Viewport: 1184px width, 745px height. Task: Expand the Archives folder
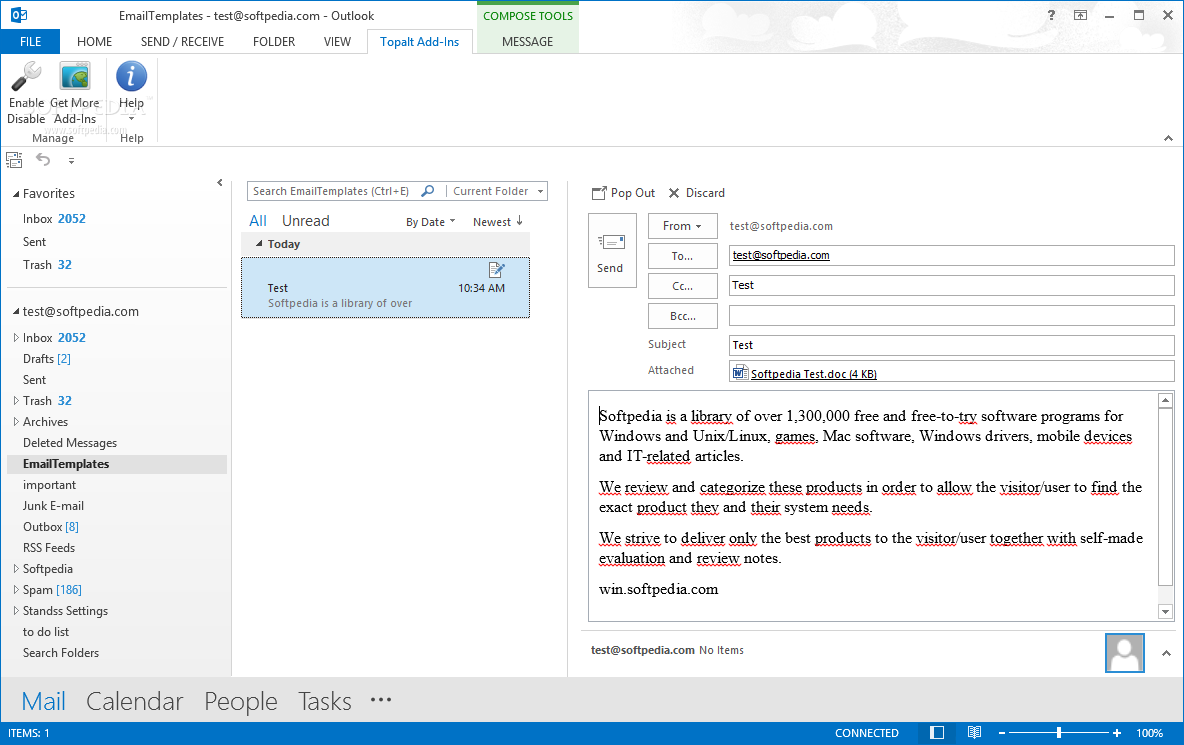[16, 422]
